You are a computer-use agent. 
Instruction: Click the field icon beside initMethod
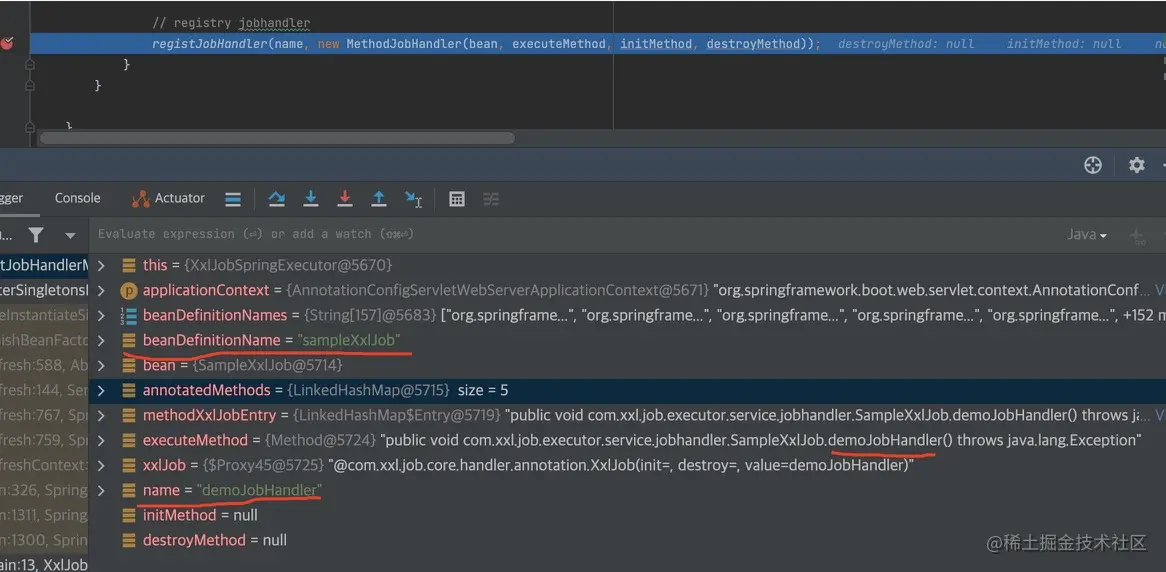[x=129, y=515]
